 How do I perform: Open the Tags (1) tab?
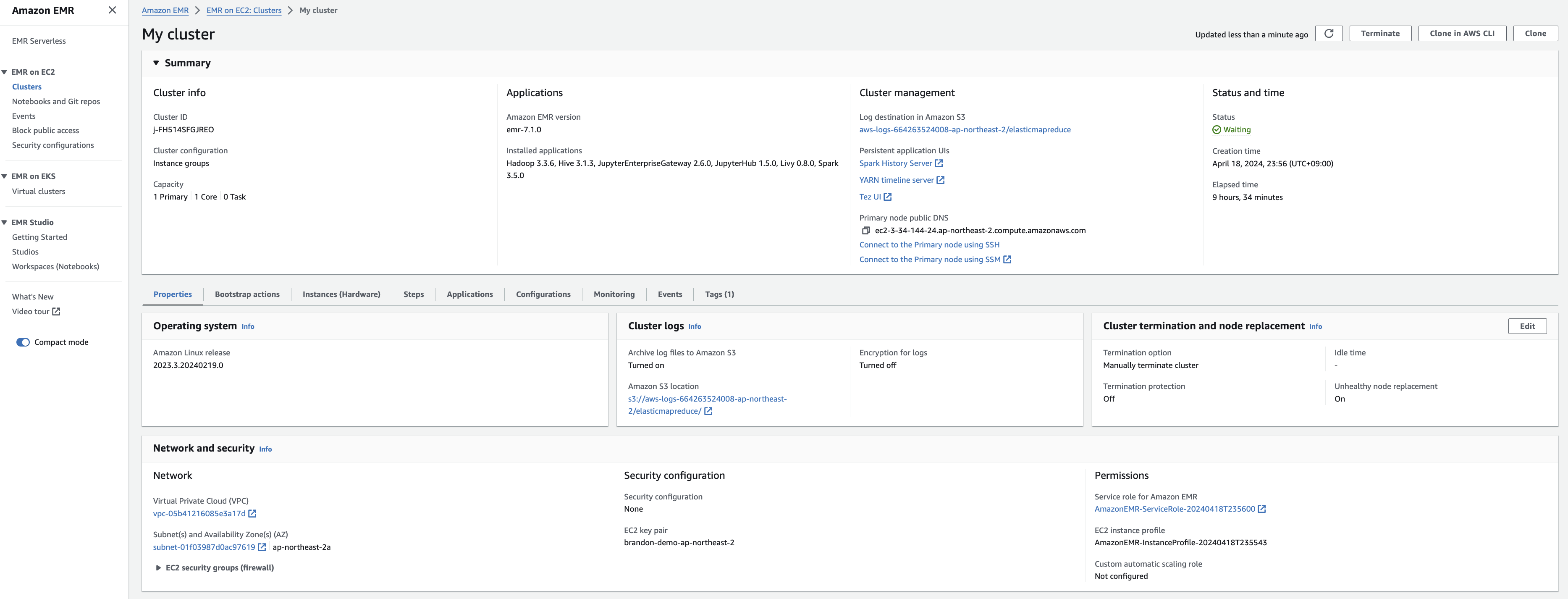tap(719, 294)
